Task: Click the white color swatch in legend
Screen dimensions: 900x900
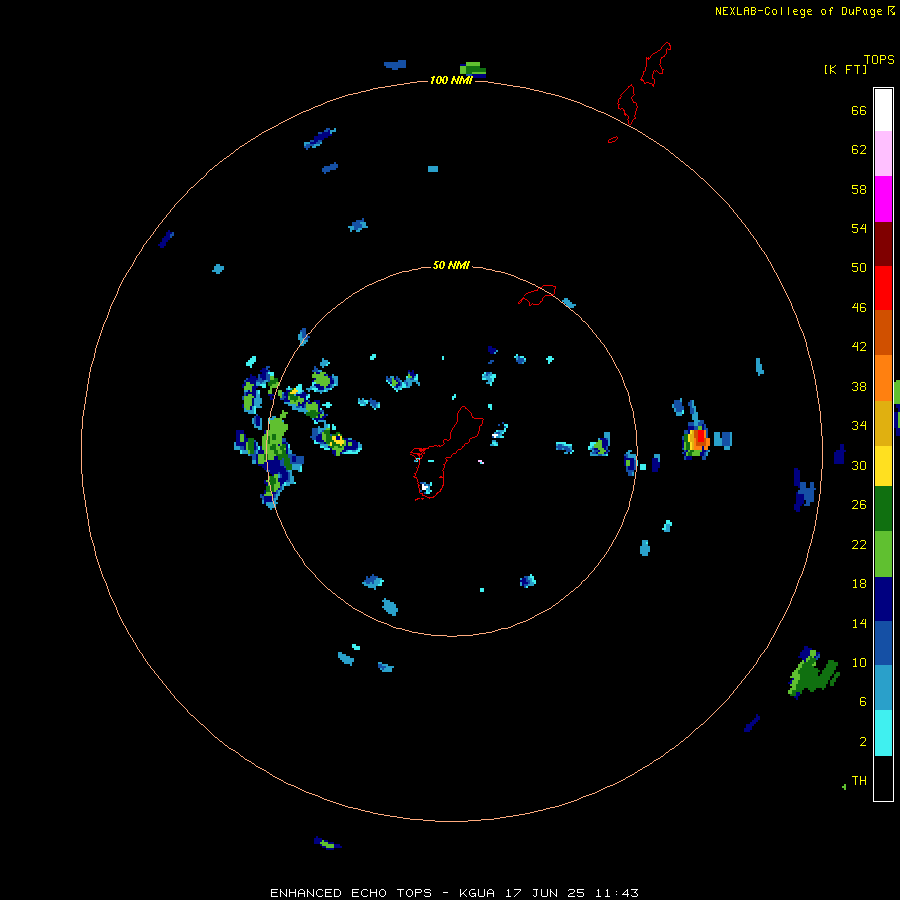Action: (x=883, y=110)
